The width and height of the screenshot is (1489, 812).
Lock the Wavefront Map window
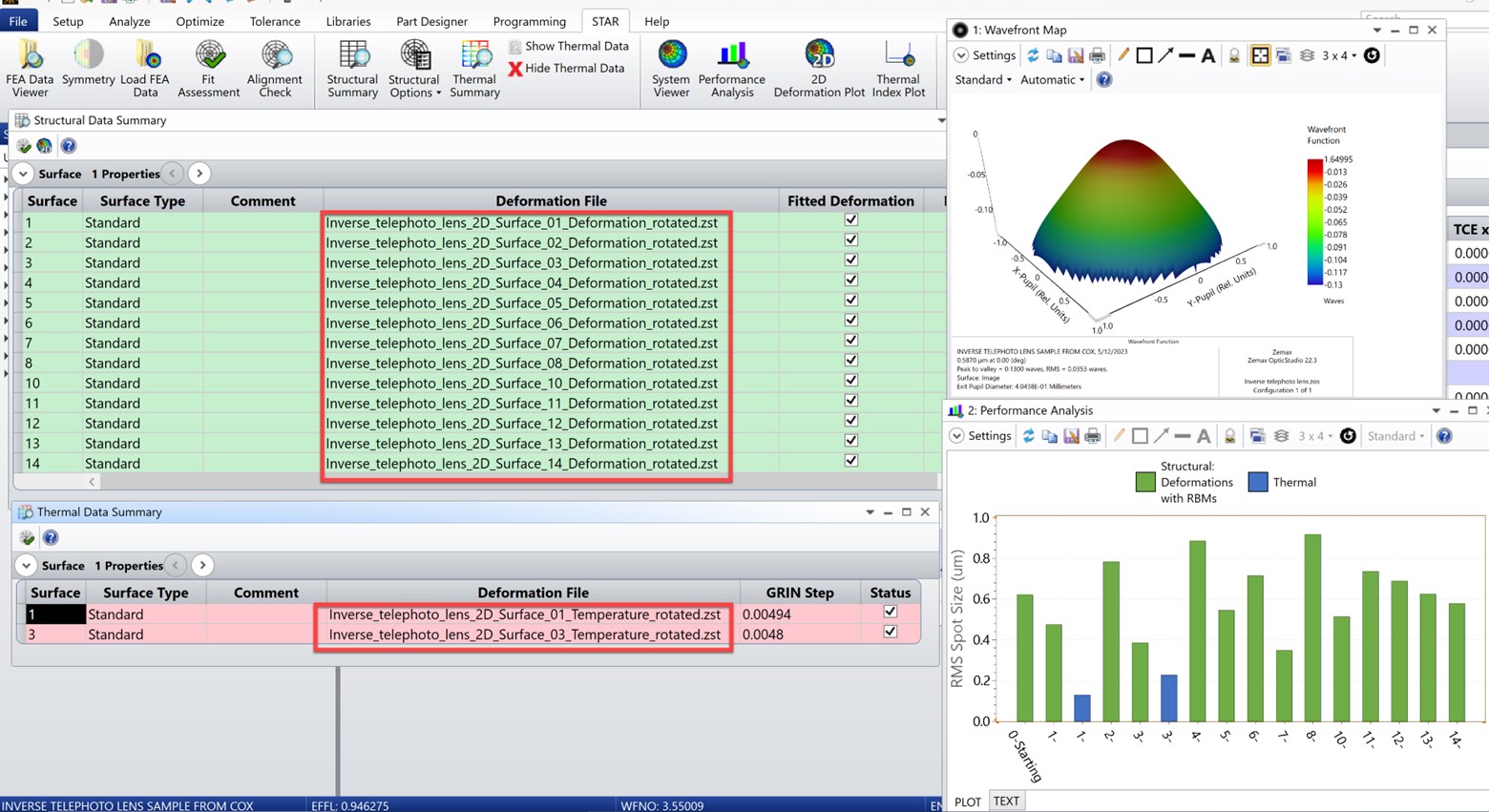1234,55
